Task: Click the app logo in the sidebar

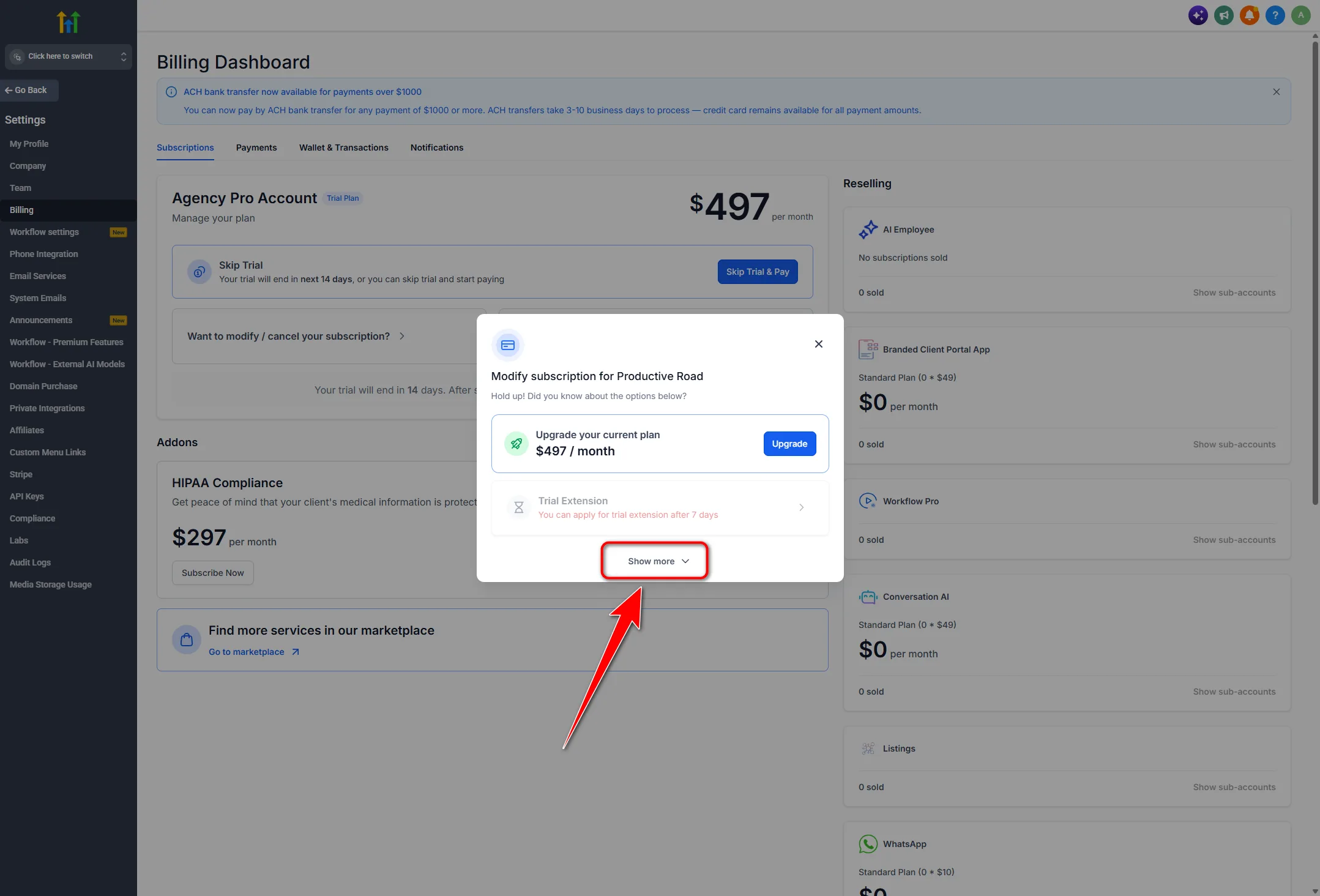Action: 69,22
